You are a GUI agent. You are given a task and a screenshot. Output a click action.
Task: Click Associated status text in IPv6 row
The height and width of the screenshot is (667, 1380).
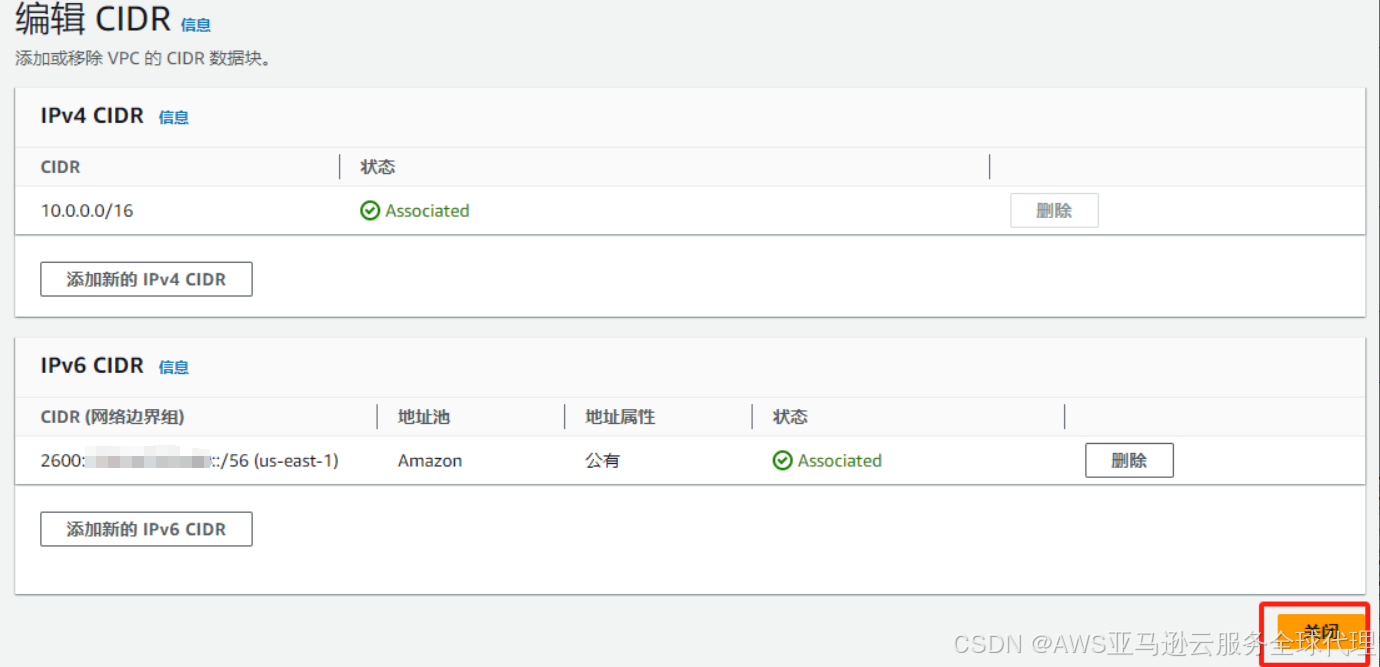tap(840, 461)
